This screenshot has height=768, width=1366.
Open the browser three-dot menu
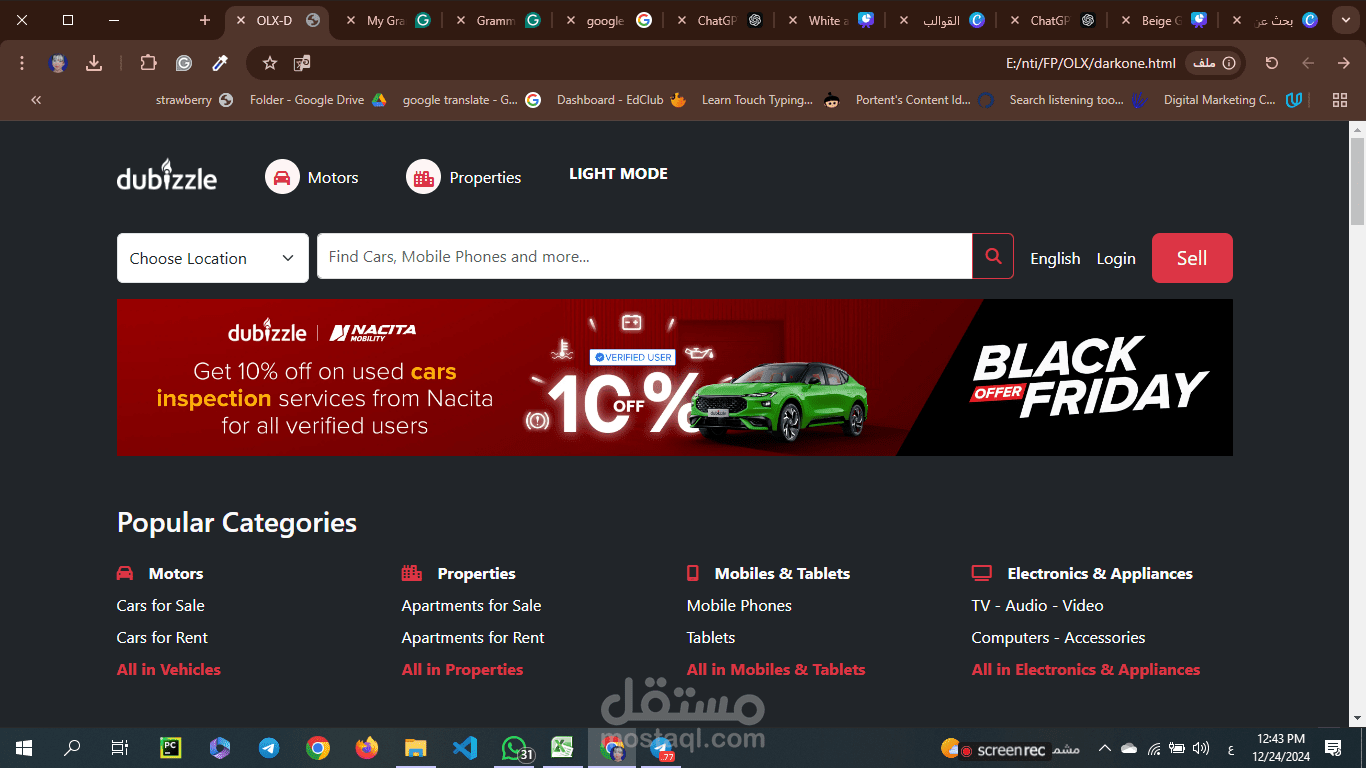click(22, 63)
